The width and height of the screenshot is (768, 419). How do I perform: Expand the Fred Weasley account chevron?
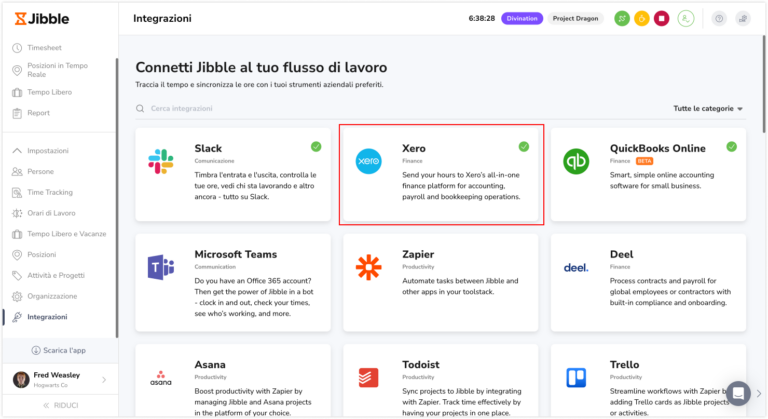click(104, 380)
